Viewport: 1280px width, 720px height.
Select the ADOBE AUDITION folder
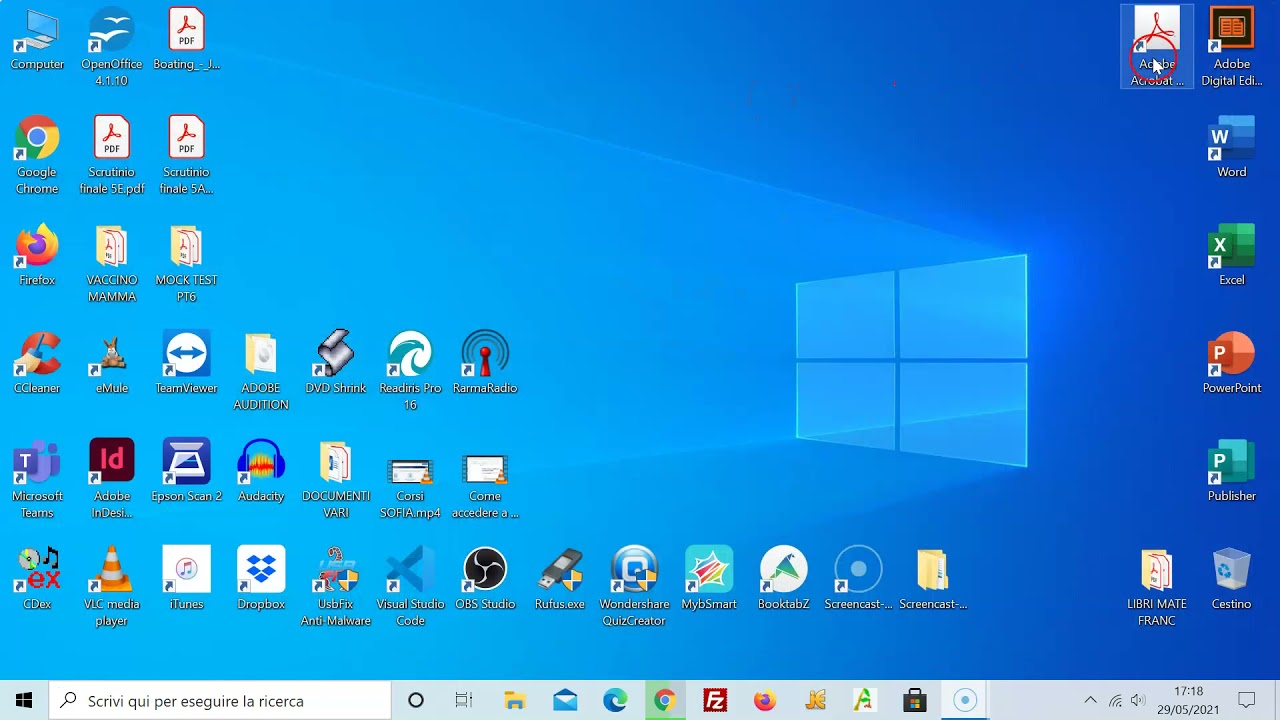pyautogui.click(x=261, y=372)
